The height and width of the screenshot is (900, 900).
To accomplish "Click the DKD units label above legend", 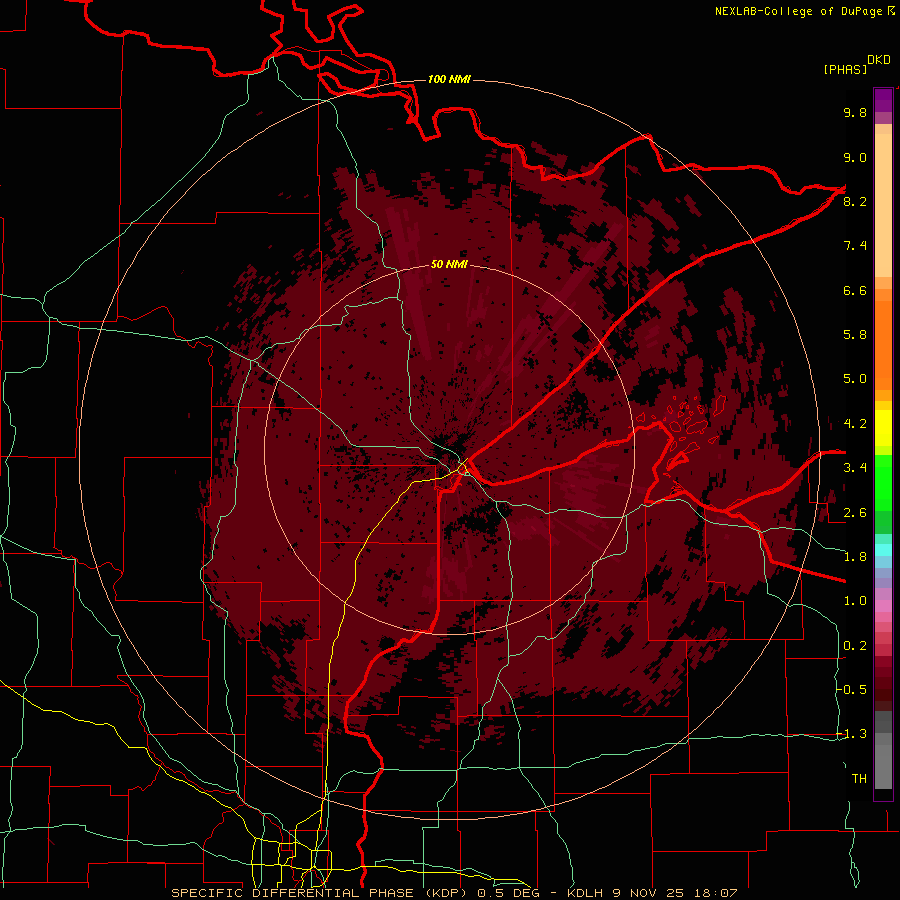I will [879, 60].
